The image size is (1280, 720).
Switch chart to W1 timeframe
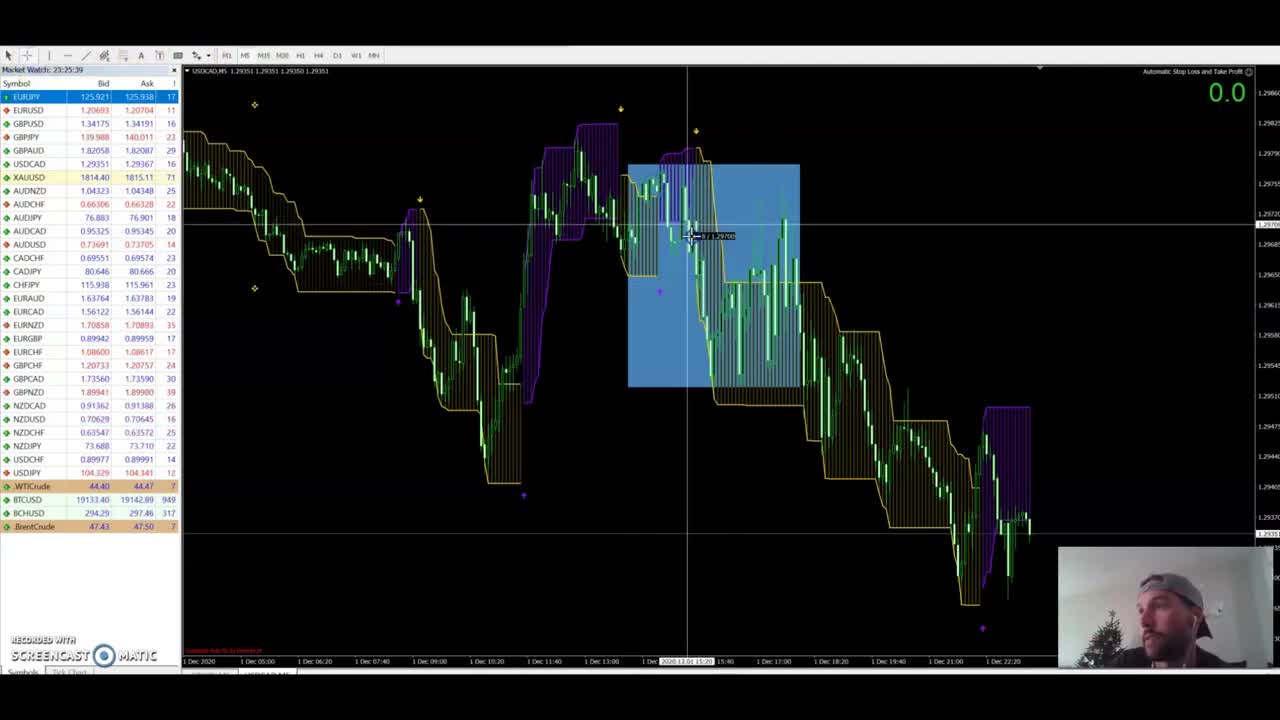coord(356,55)
